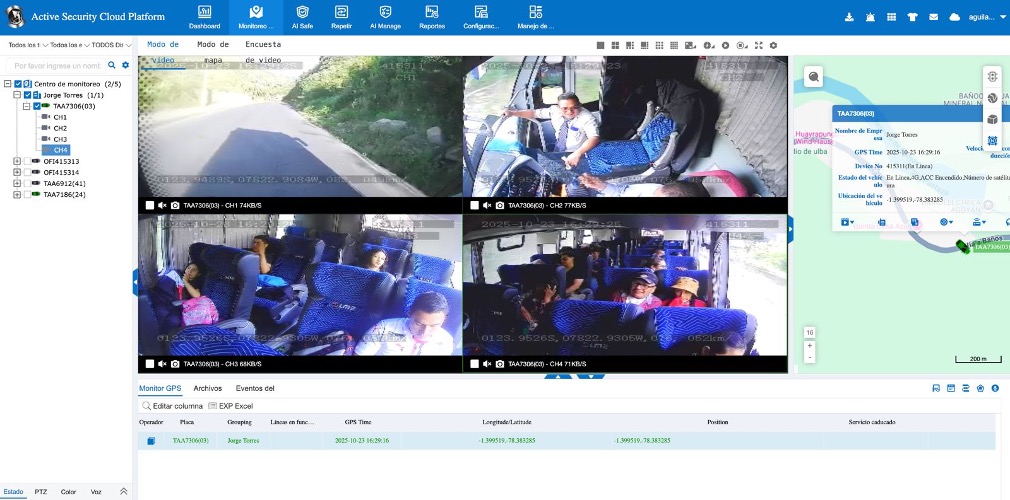Click the vehicle name search field
The height and width of the screenshot is (500, 1010).
pos(56,66)
